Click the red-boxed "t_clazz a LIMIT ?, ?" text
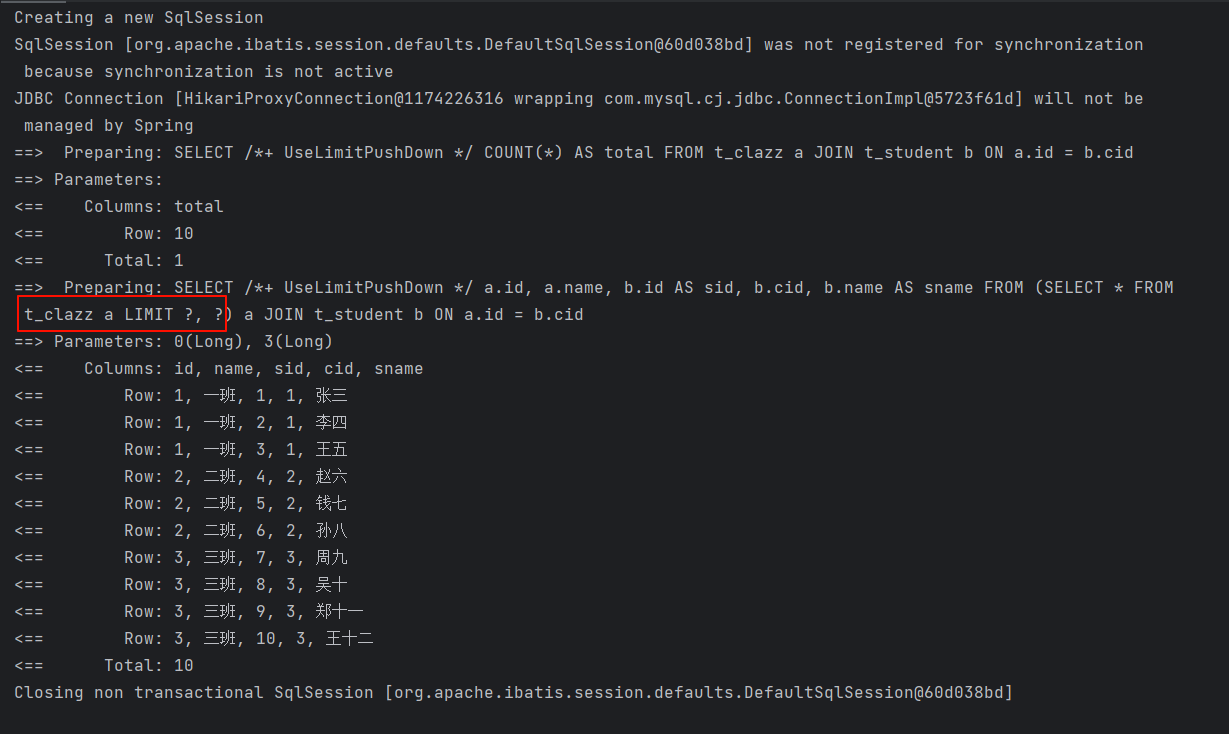Screen dimensions: 1229x734 [x=123, y=315]
